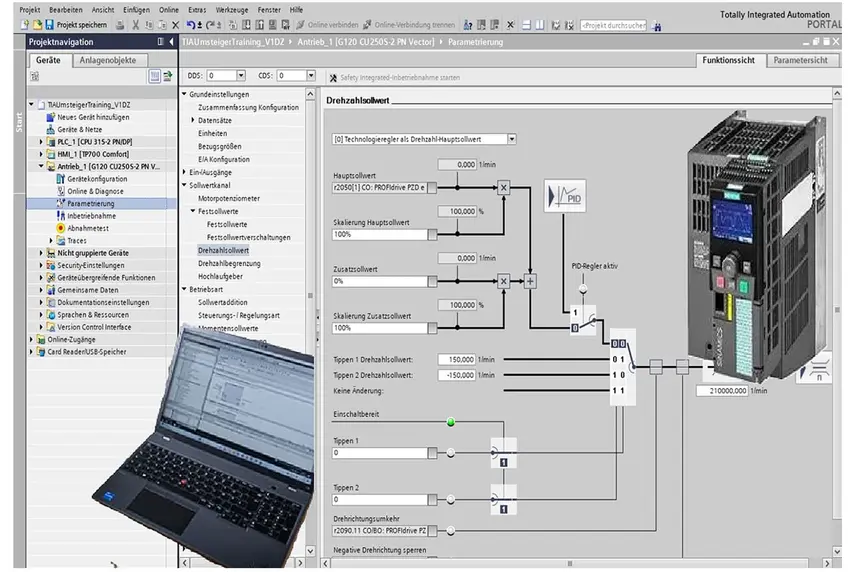
Task: Click the Gerätekonfiguration icon in project tree
Action: [x=60, y=179]
